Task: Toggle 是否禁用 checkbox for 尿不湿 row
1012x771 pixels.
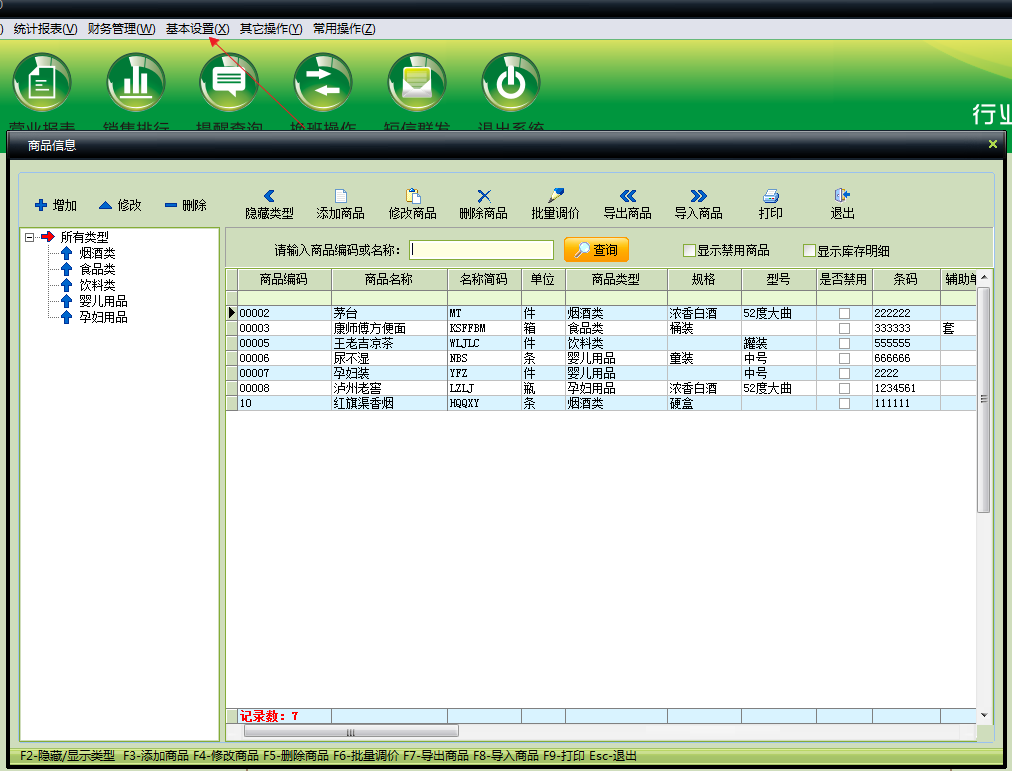Action: (844, 358)
